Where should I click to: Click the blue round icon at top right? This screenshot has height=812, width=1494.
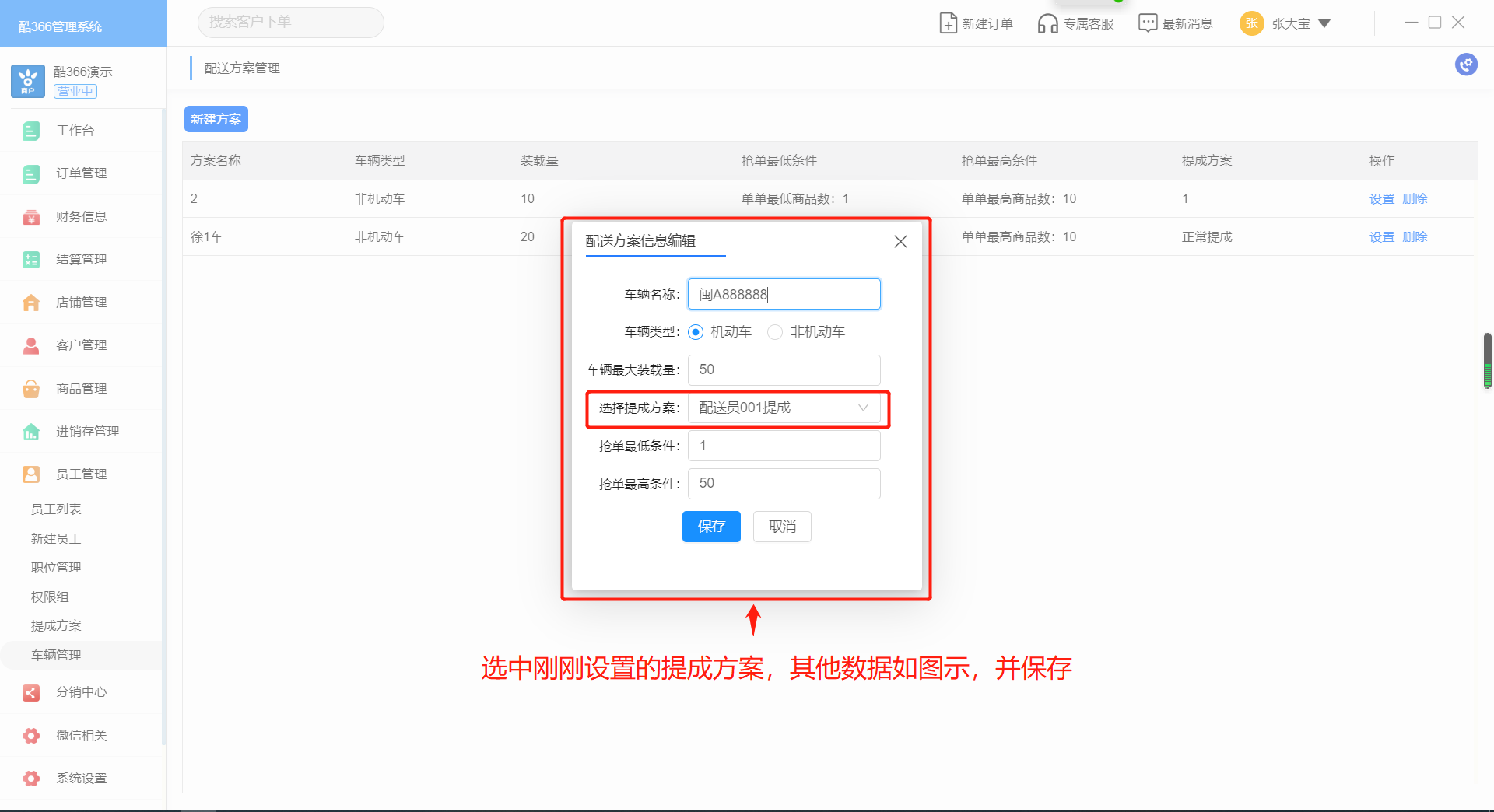[x=1466, y=65]
